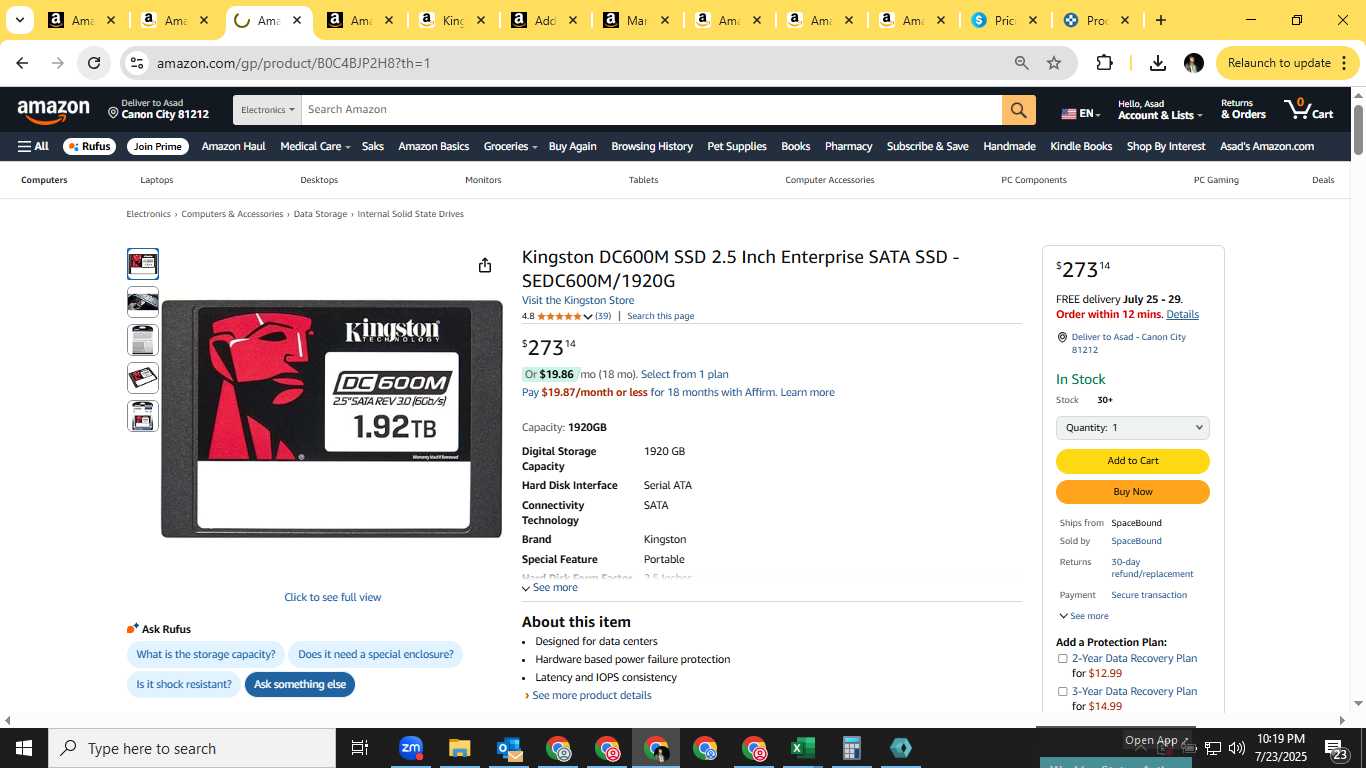Open File Explorer in the taskbar
Screen dimensions: 1366x768
pos(459,748)
